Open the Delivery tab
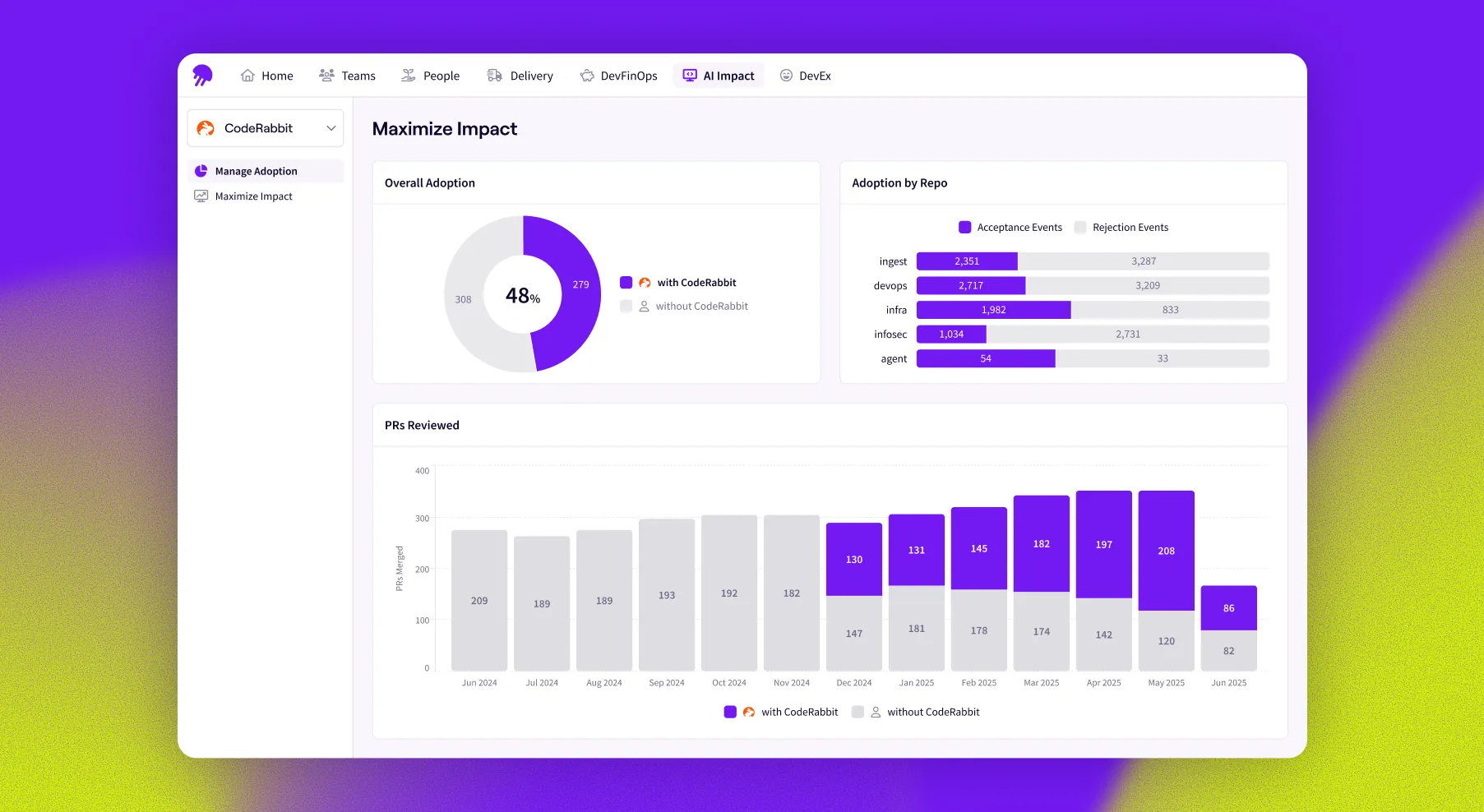This screenshot has height=812, width=1484. click(520, 76)
